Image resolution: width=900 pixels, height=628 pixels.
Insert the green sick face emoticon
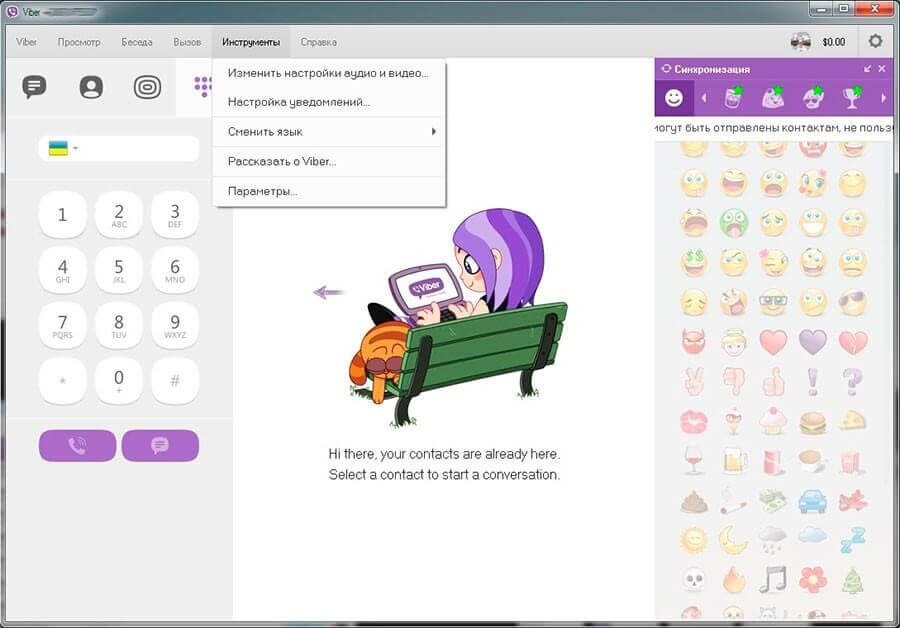(x=734, y=223)
